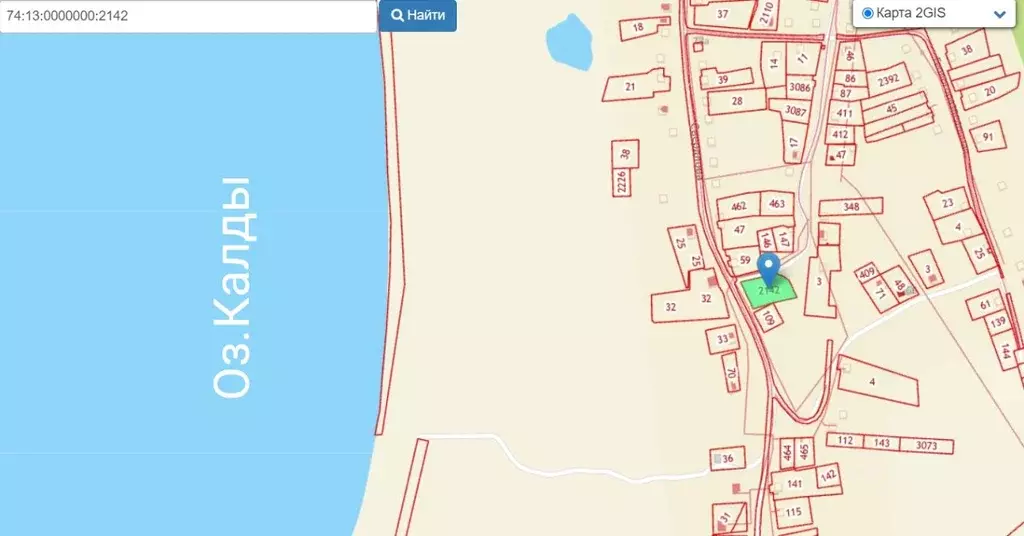Focus the cadastral number search field
This screenshot has width=1024, height=536.
click(188, 16)
